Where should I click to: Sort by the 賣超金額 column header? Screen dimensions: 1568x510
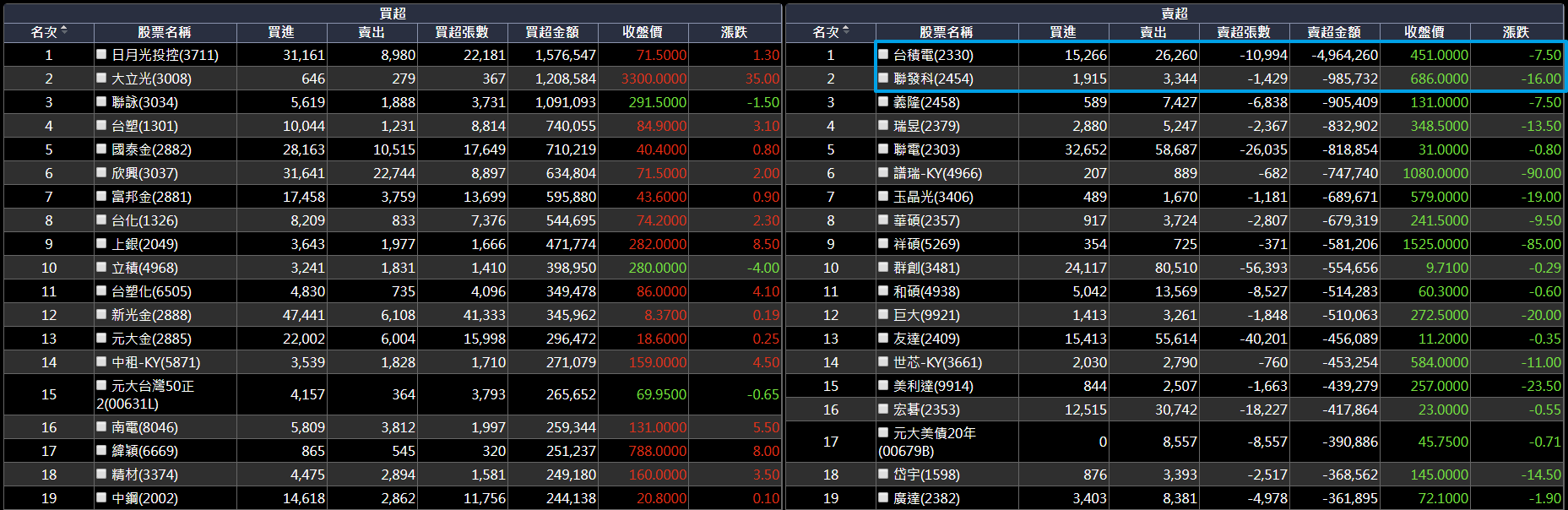pos(1334,32)
